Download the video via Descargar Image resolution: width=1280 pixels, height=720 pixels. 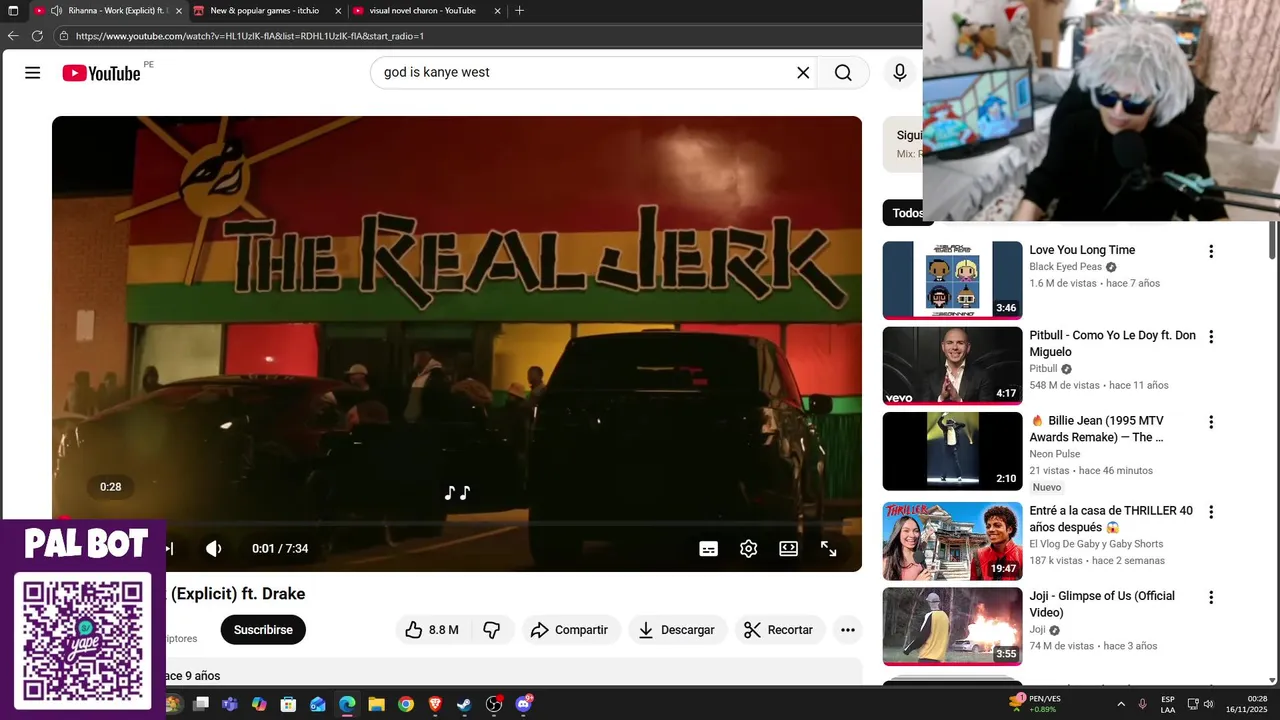coord(678,630)
